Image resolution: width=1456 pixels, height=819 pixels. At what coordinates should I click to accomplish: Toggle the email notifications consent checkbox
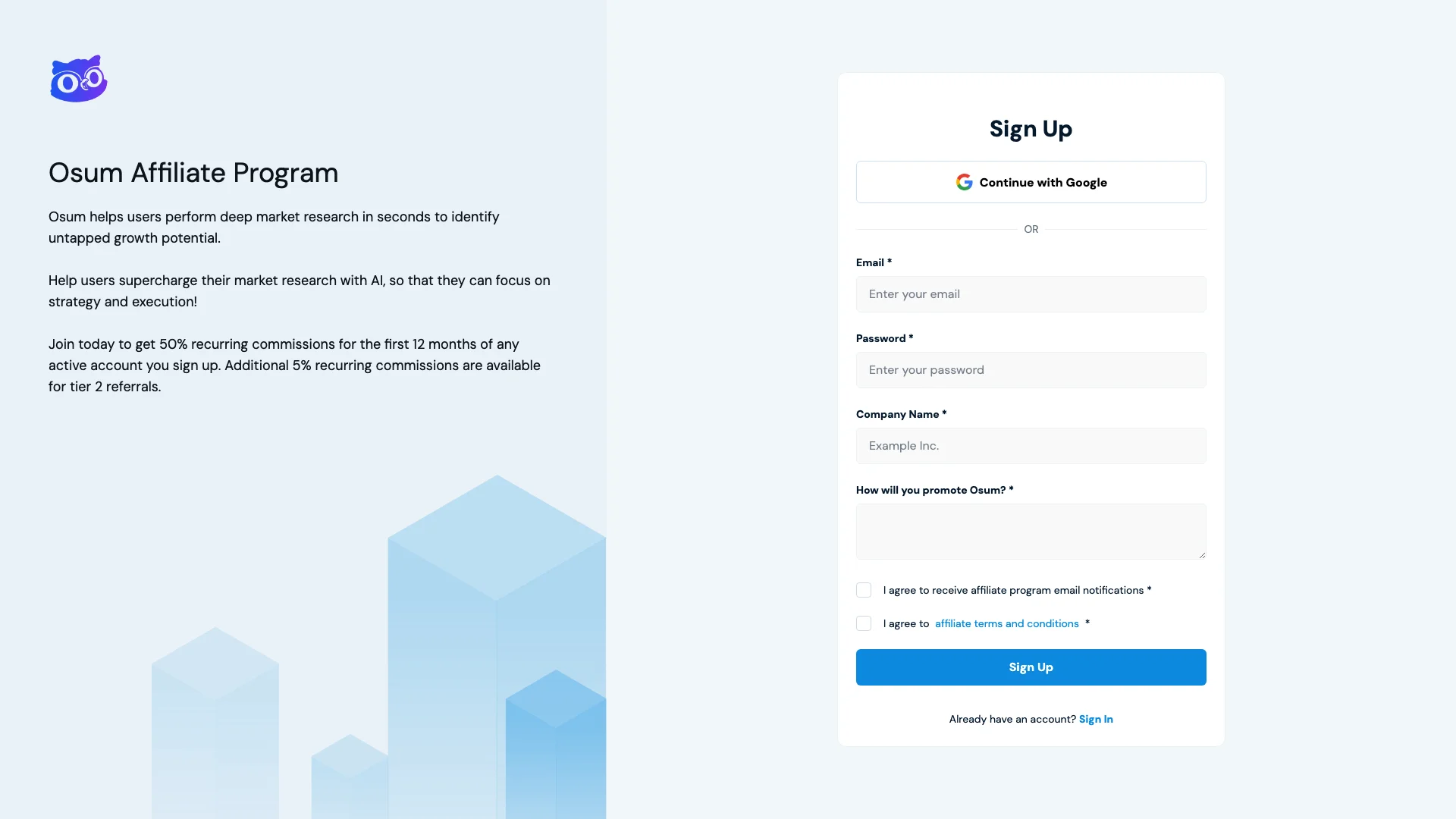[863, 590]
